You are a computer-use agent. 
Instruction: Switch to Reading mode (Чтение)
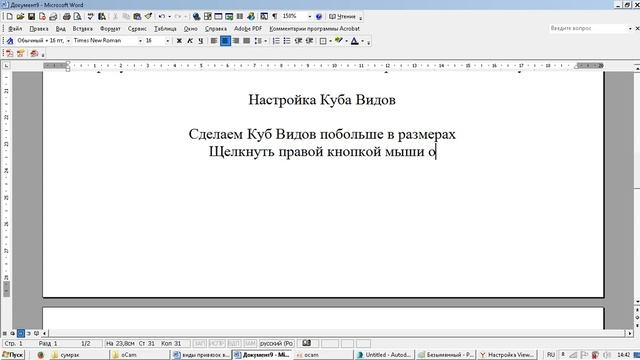click(342, 17)
